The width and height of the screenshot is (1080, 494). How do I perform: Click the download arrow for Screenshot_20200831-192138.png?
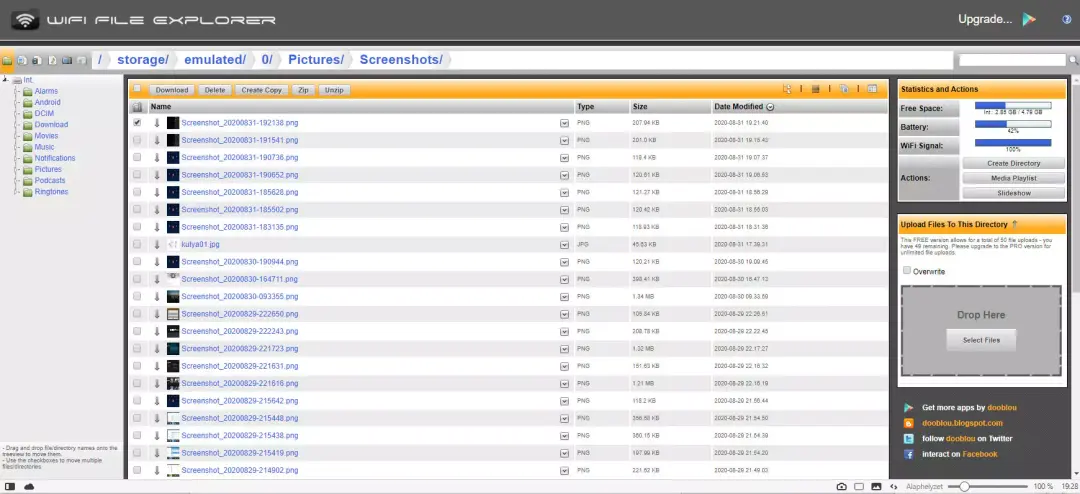[x=157, y=123]
